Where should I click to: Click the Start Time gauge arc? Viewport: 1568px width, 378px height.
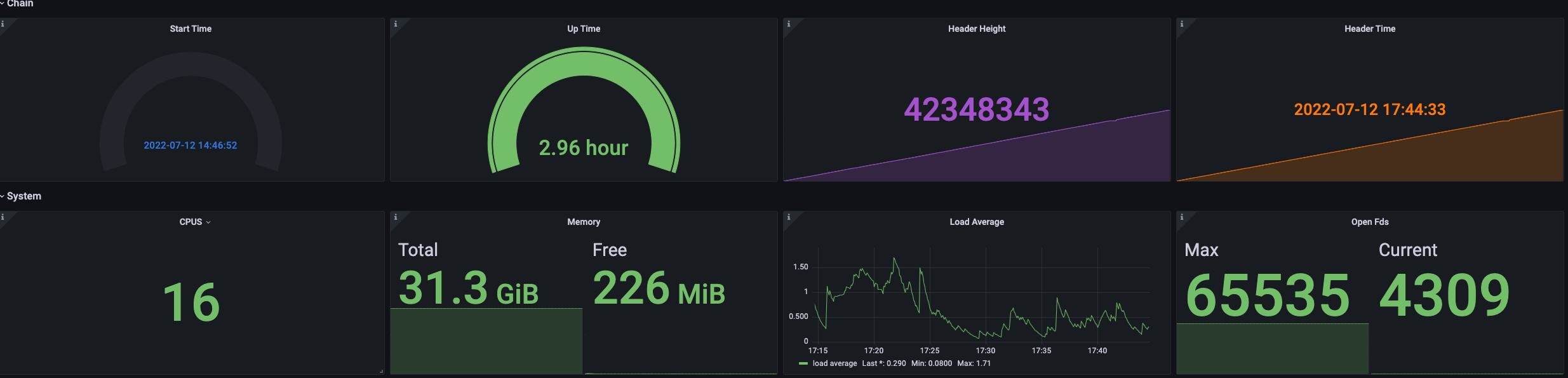191,64
